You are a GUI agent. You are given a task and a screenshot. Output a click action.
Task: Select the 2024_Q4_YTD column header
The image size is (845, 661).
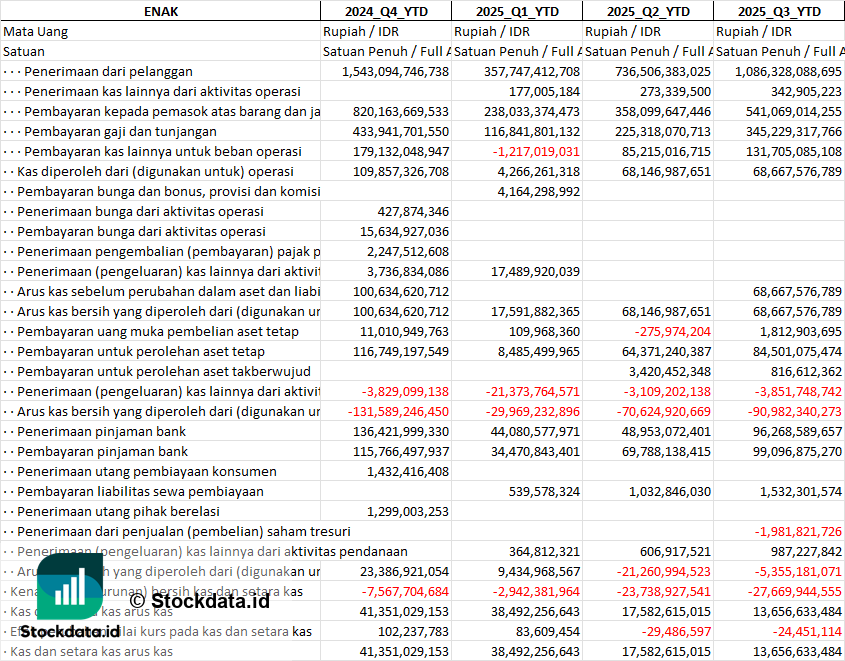point(385,11)
